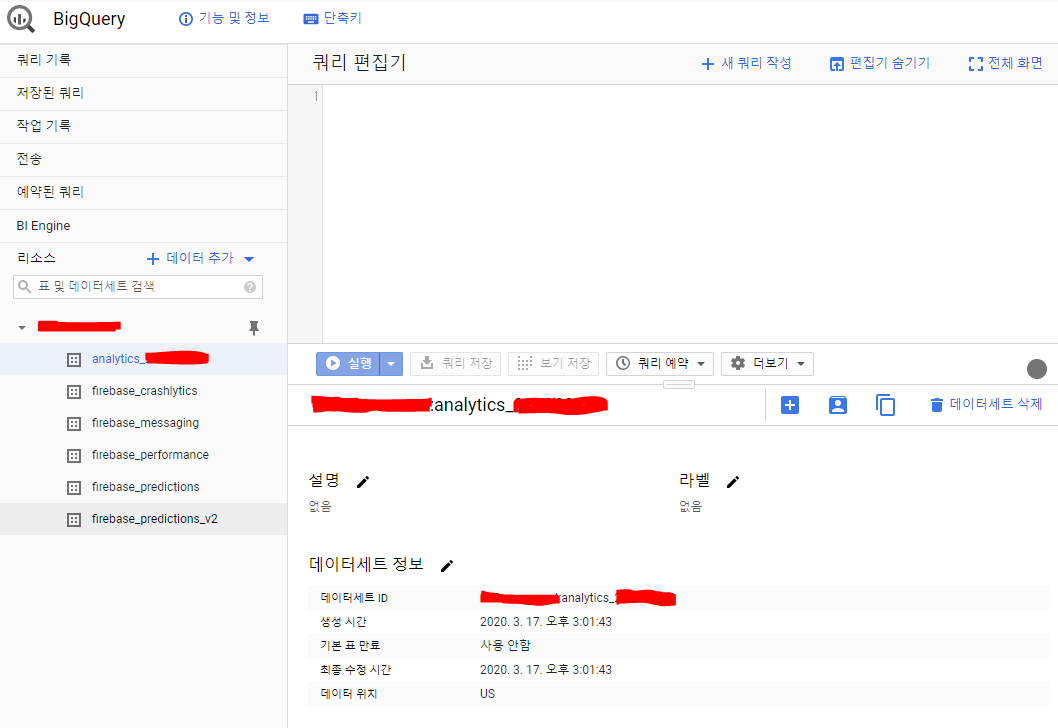Open the run button dropdown arrow
1058x728 pixels.
[391, 364]
